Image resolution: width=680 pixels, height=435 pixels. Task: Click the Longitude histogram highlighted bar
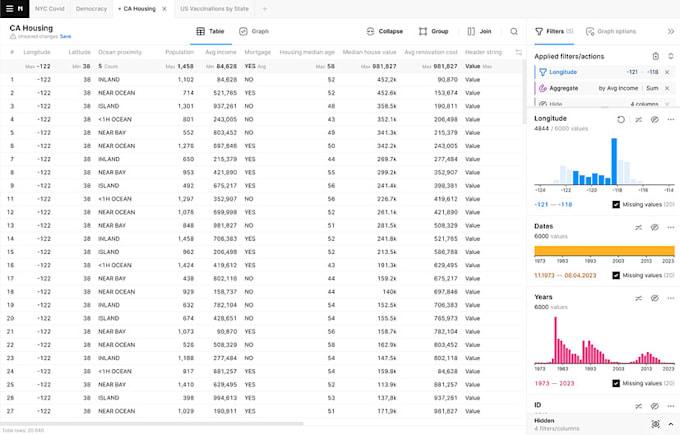(x=614, y=161)
